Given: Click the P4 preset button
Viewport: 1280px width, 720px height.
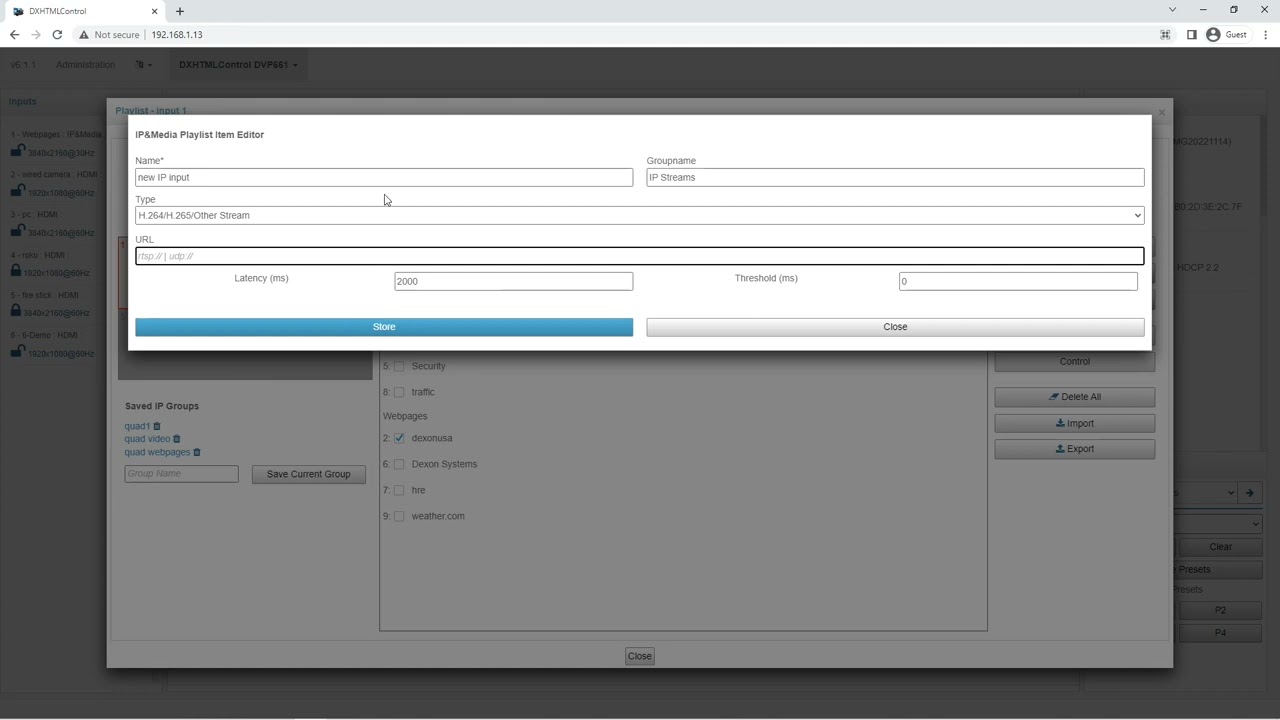Looking at the screenshot, I should pos(1220,633).
